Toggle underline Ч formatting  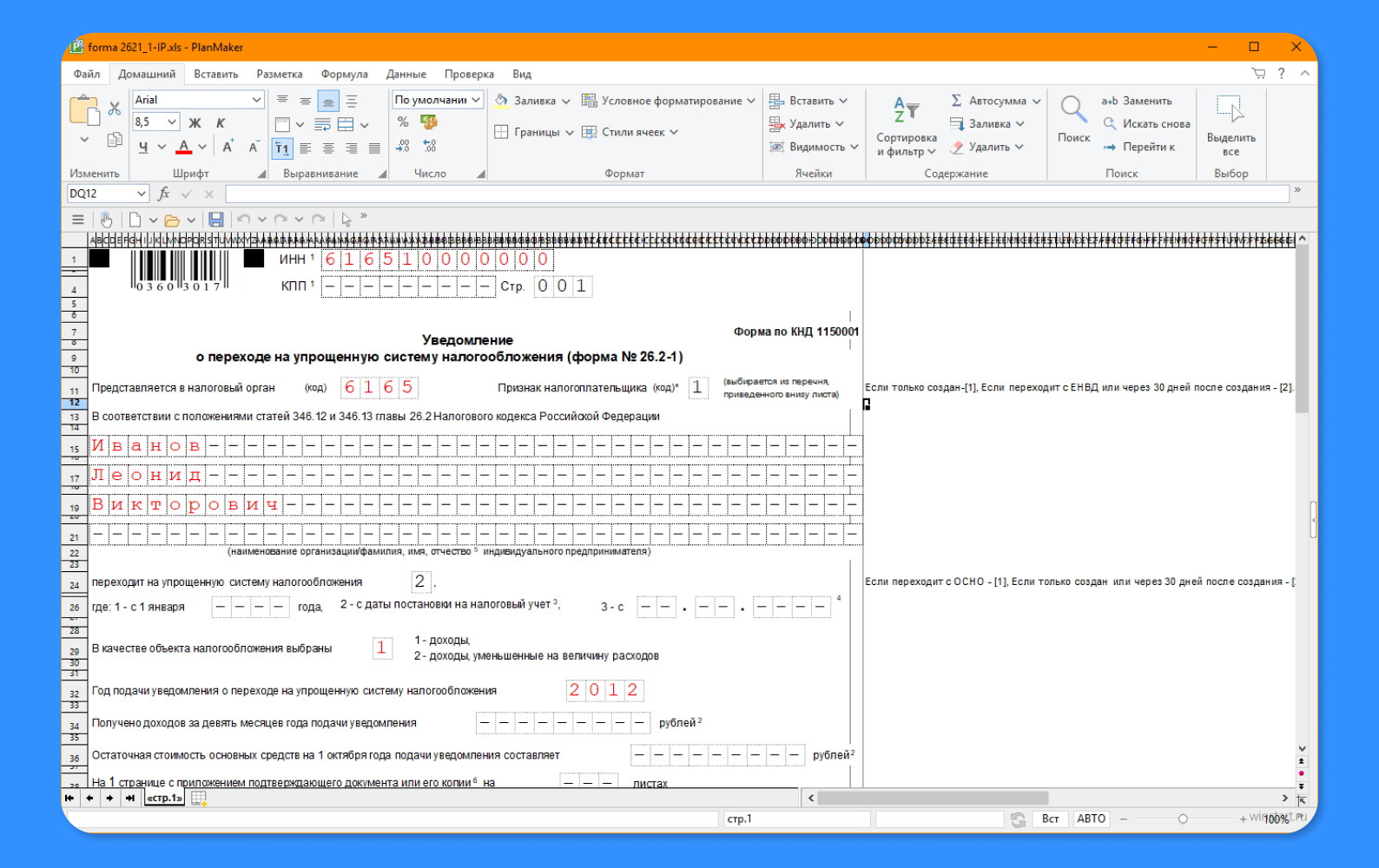(x=143, y=147)
